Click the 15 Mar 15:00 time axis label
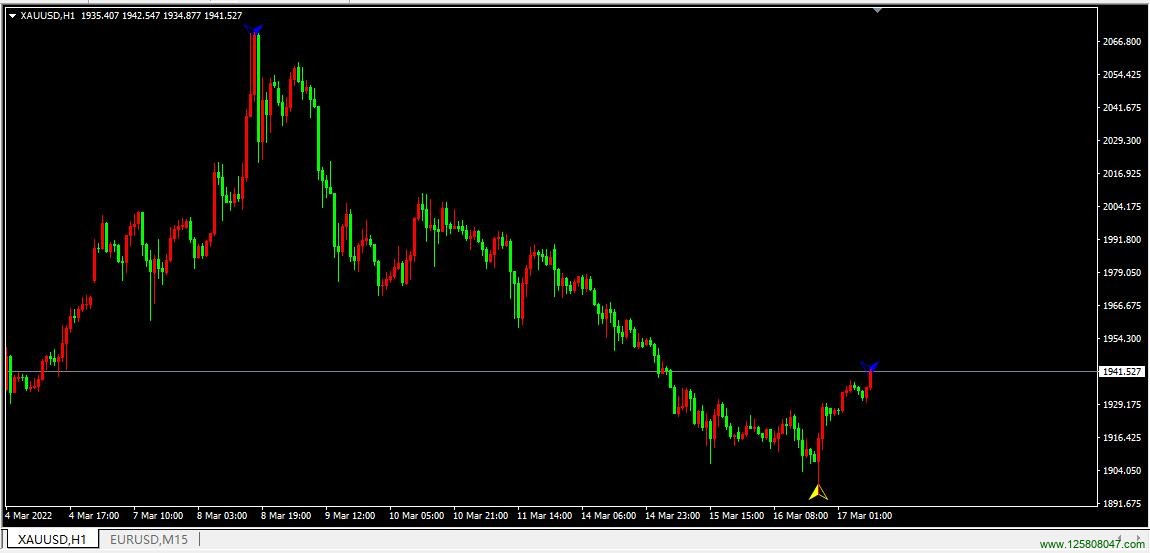Image resolution: width=1150 pixels, height=553 pixels. click(736, 516)
